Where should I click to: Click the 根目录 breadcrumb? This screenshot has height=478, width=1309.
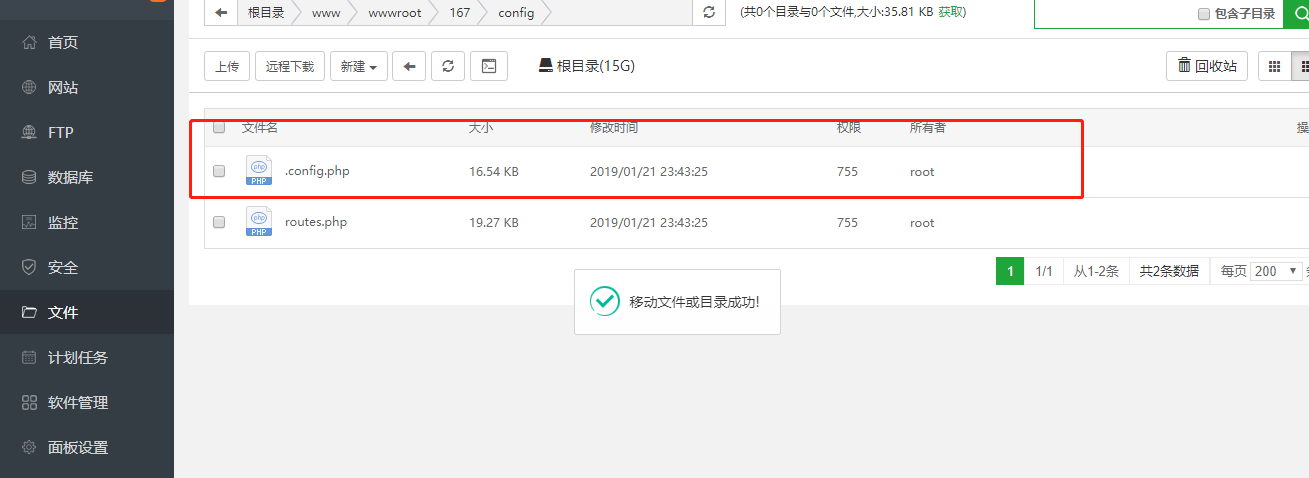[x=266, y=12]
